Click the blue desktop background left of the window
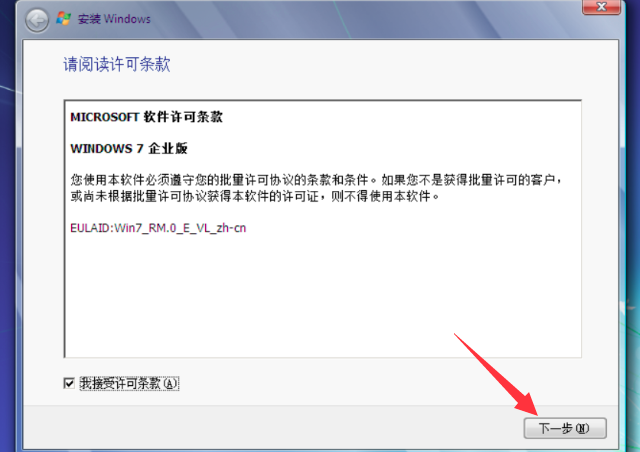The image size is (640, 452). (7, 225)
